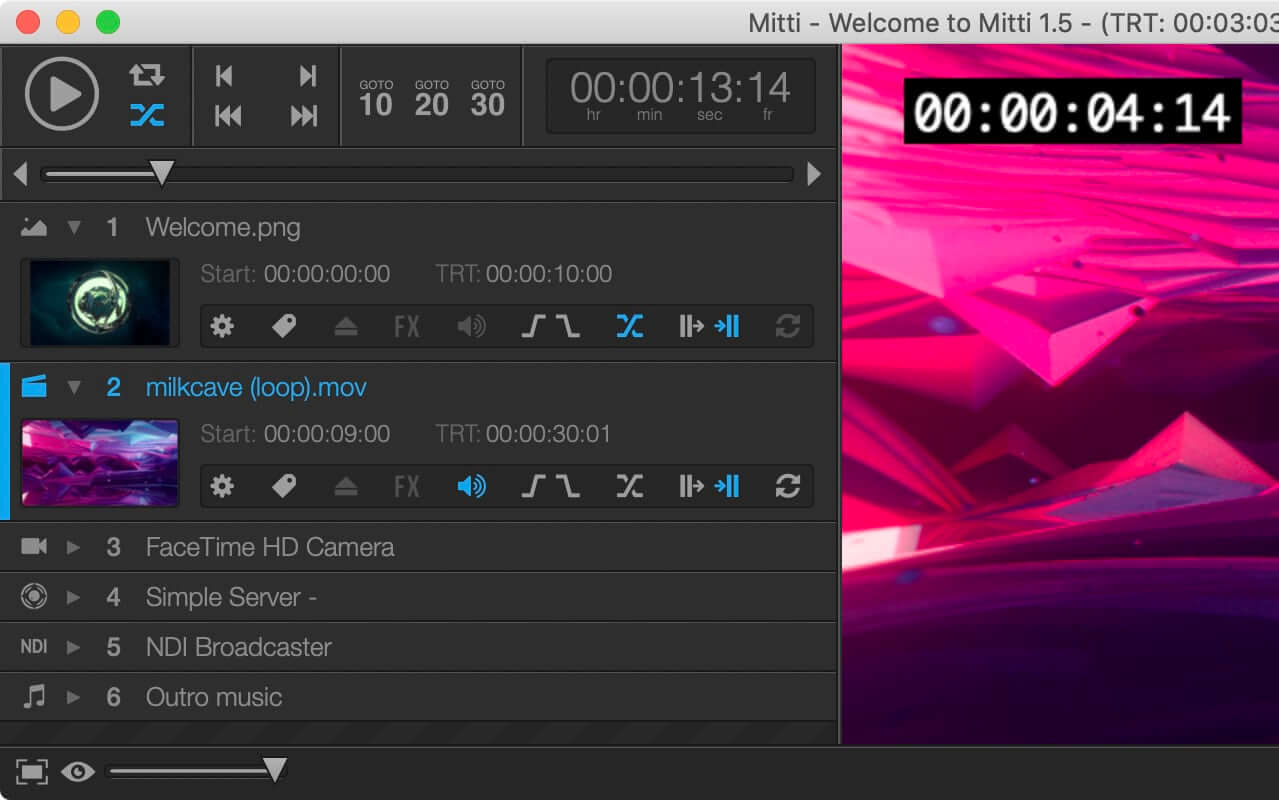
Task: Click the camera icon of FaceTime cue
Action: 34,546
